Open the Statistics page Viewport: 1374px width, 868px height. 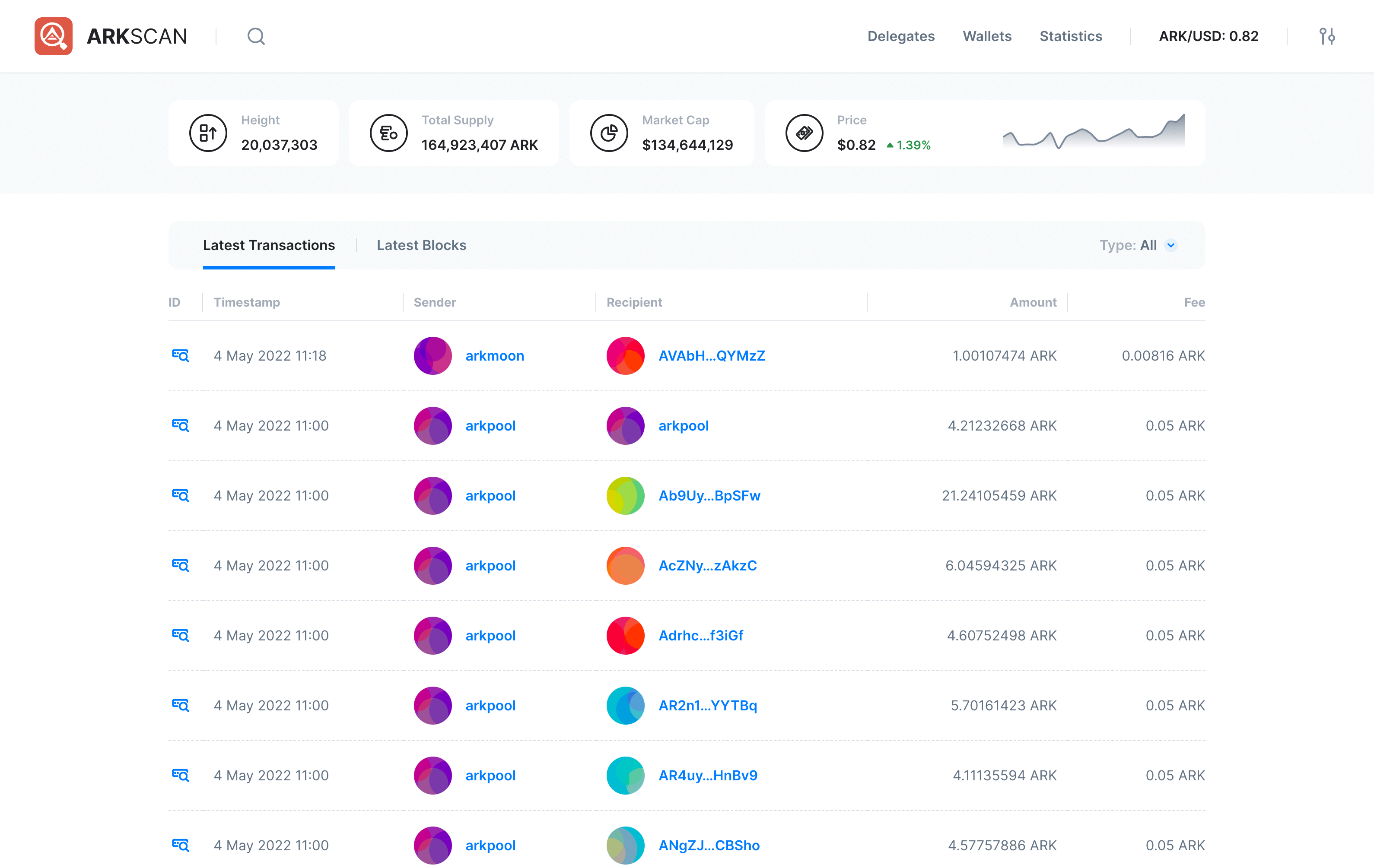tap(1070, 37)
